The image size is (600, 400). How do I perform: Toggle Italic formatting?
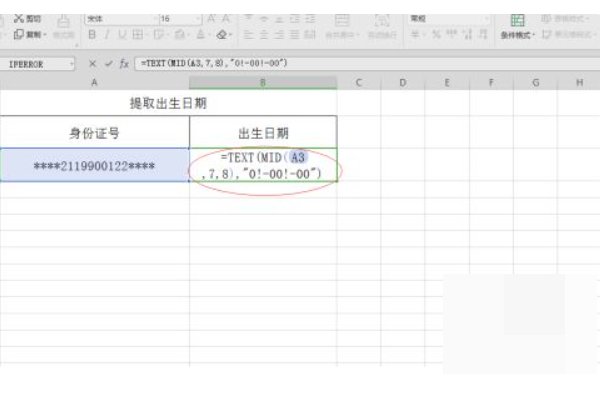(x=107, y=35)
